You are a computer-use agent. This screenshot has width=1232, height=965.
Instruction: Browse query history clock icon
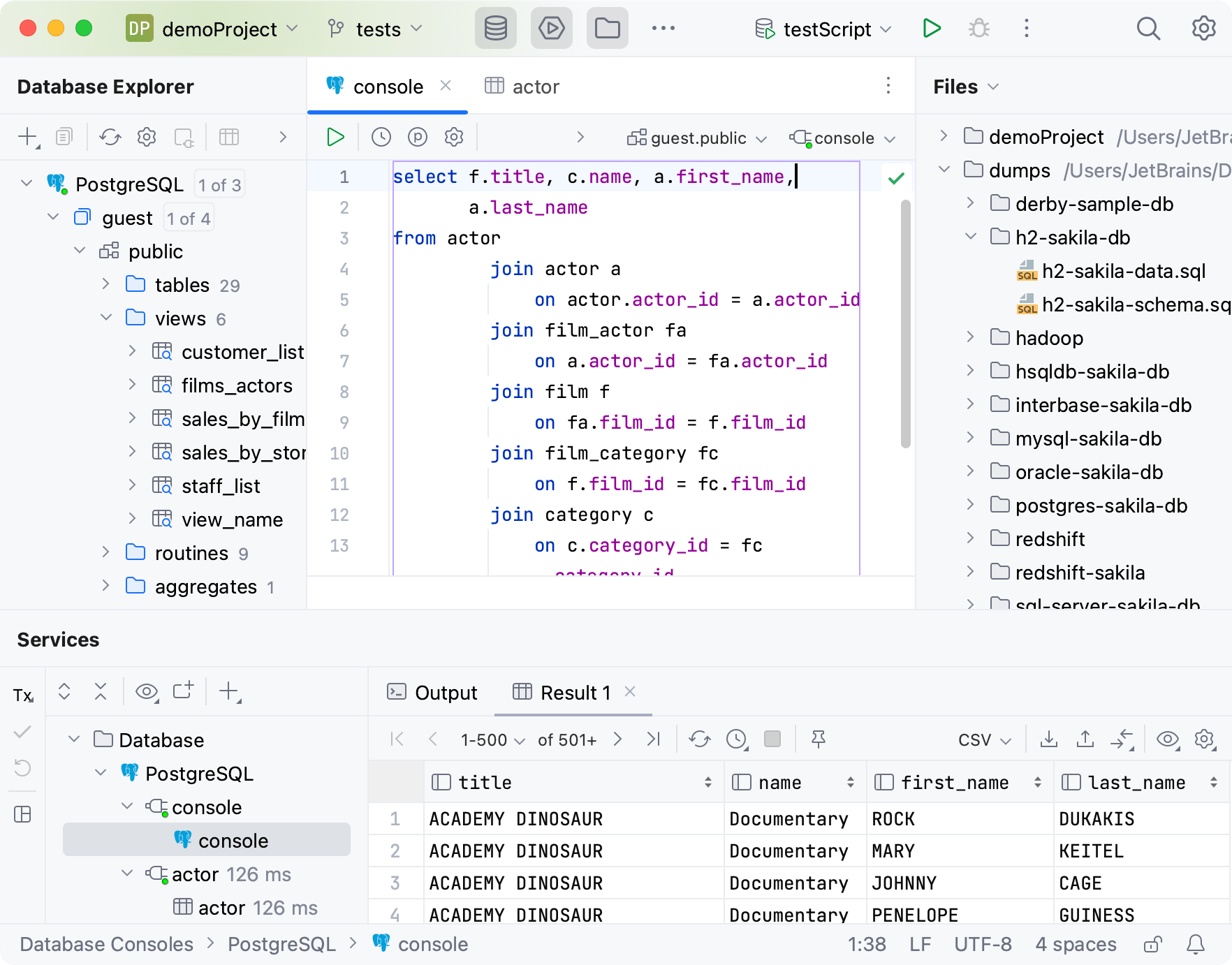pos(381,137)
